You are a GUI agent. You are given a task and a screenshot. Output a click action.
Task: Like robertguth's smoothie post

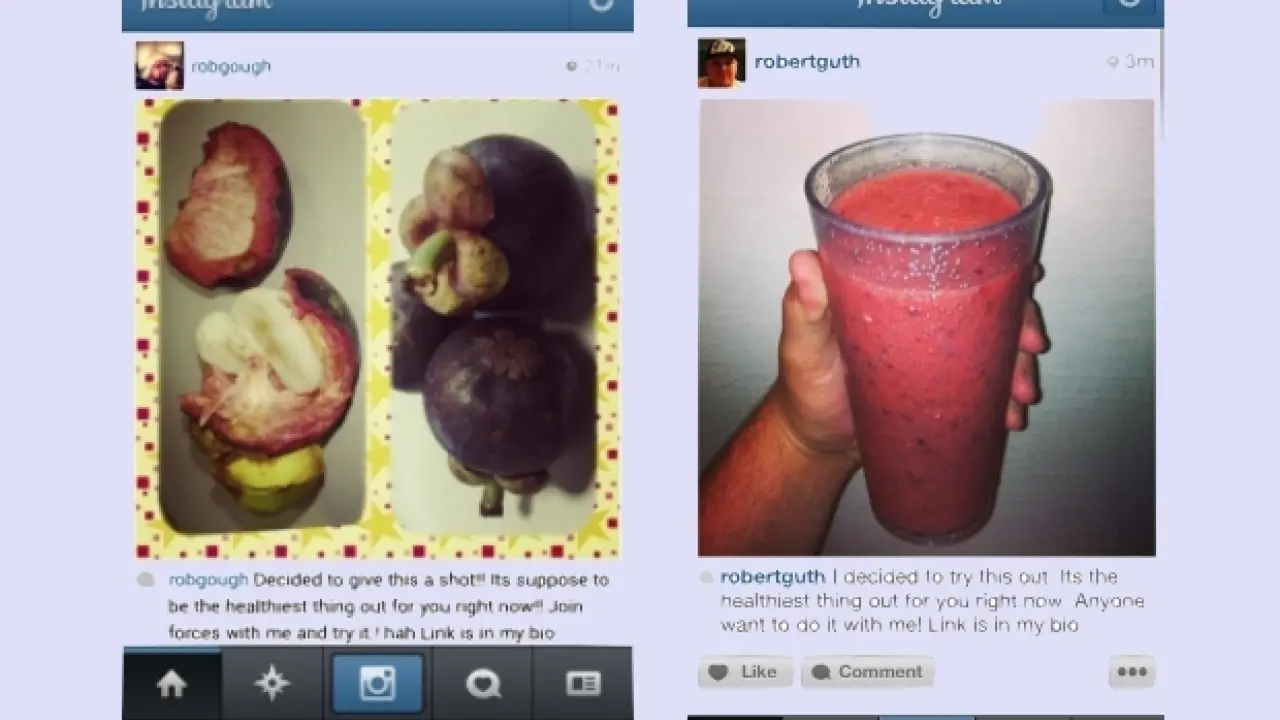[x=744, y=672]
